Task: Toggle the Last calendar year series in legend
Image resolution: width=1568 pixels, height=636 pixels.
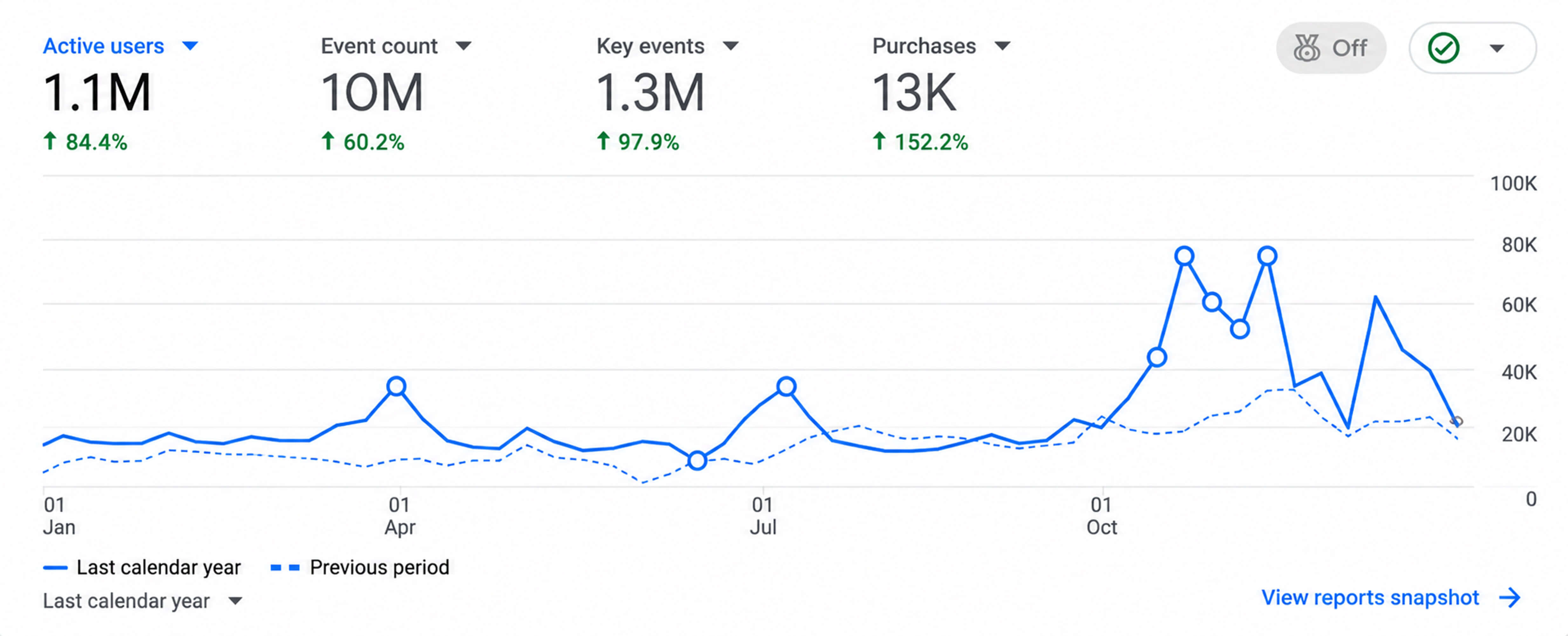Action: (142, 568)
